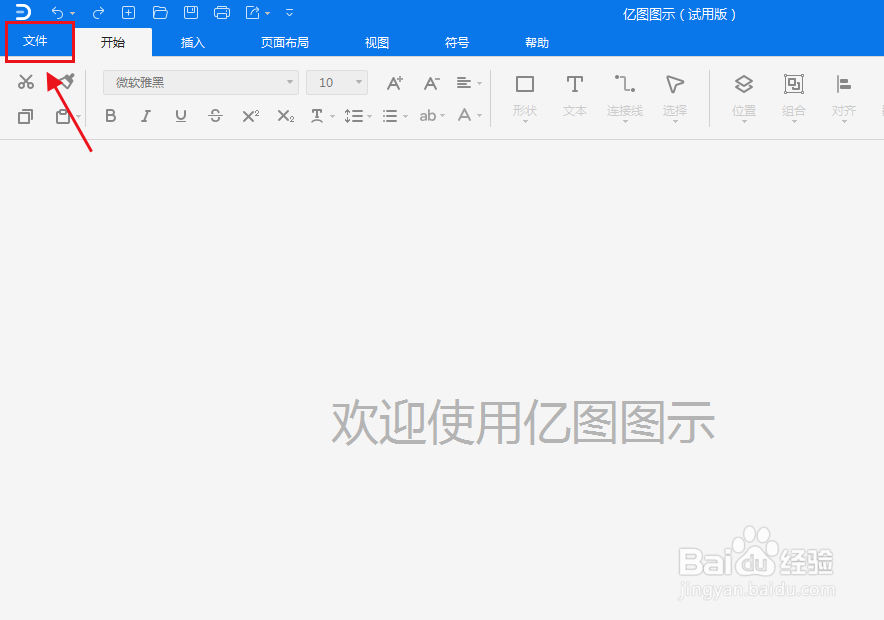The width and height of the screenshot is (884, 620).
Task: Cut selection with scissors icon
Action: [x=25, y=82]
